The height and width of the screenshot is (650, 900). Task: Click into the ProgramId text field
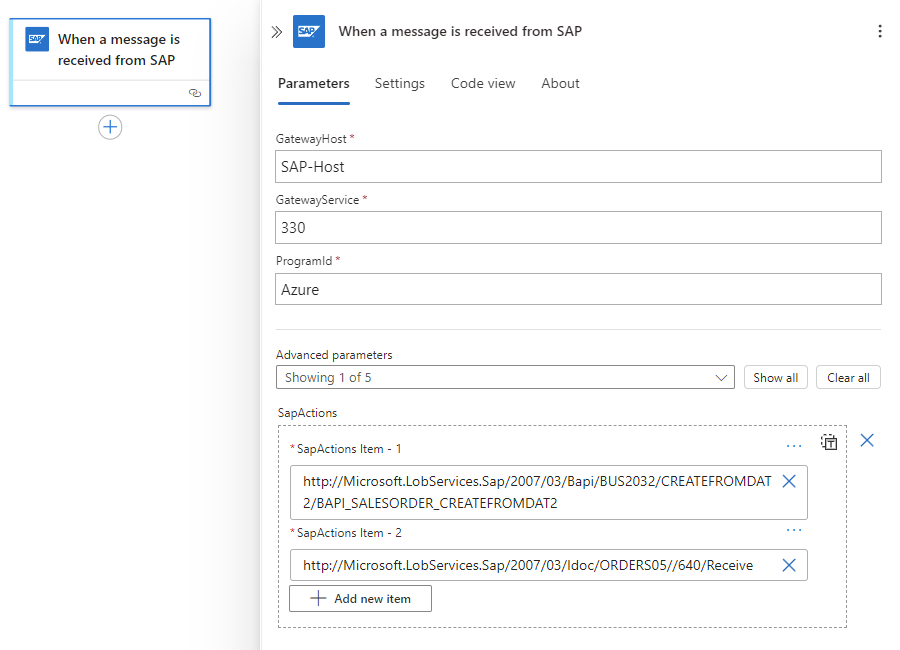pos(578,289)
